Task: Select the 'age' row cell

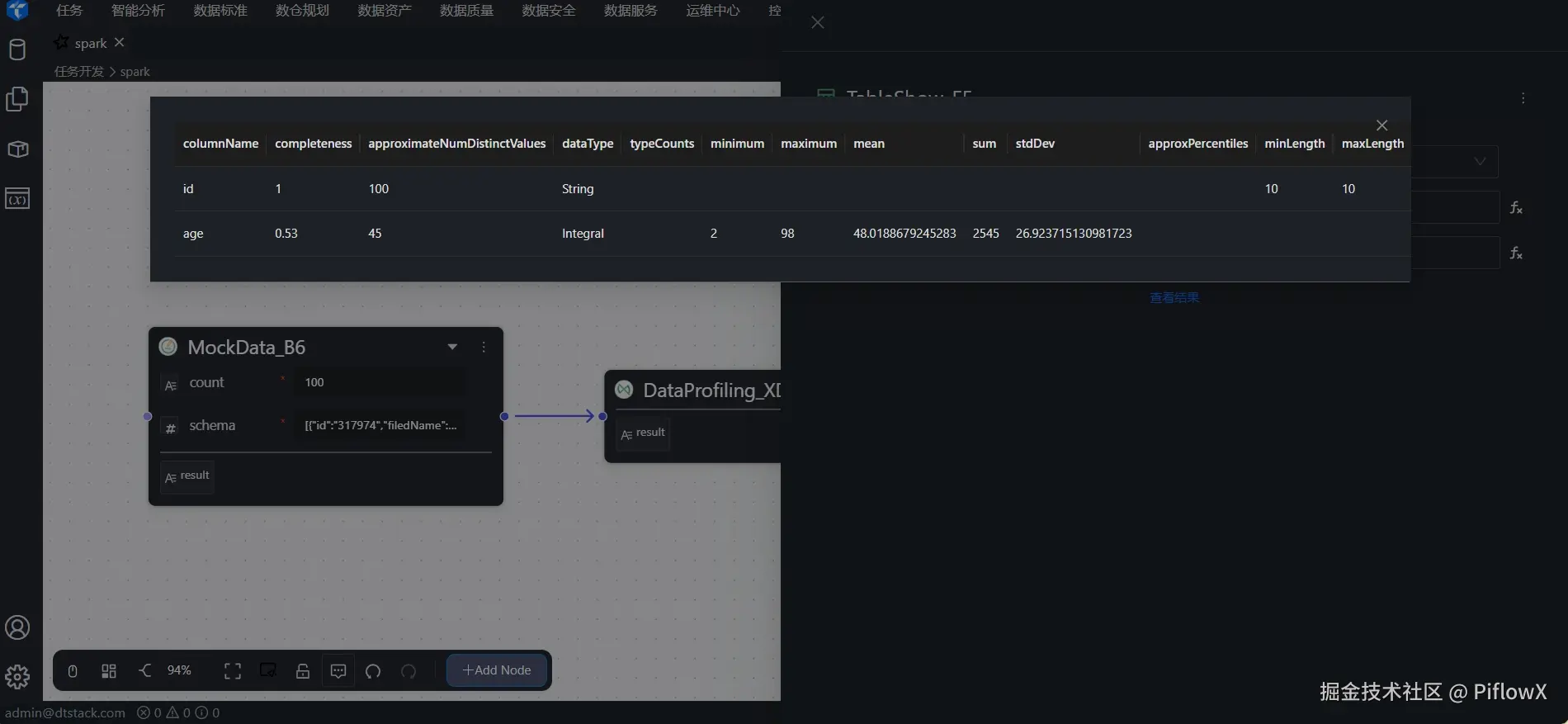Action: tap(193, 234)
